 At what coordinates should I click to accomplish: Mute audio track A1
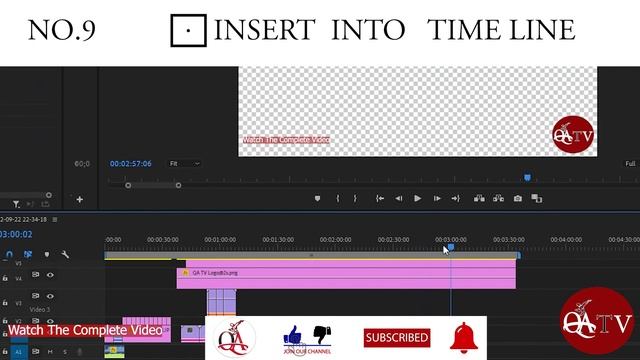point(50,351)
